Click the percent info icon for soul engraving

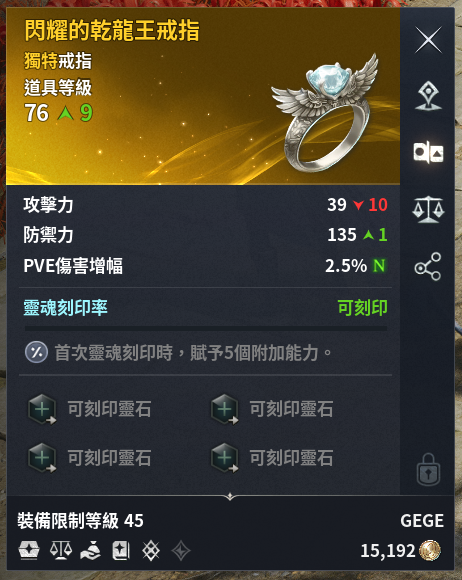coord(36,352)
